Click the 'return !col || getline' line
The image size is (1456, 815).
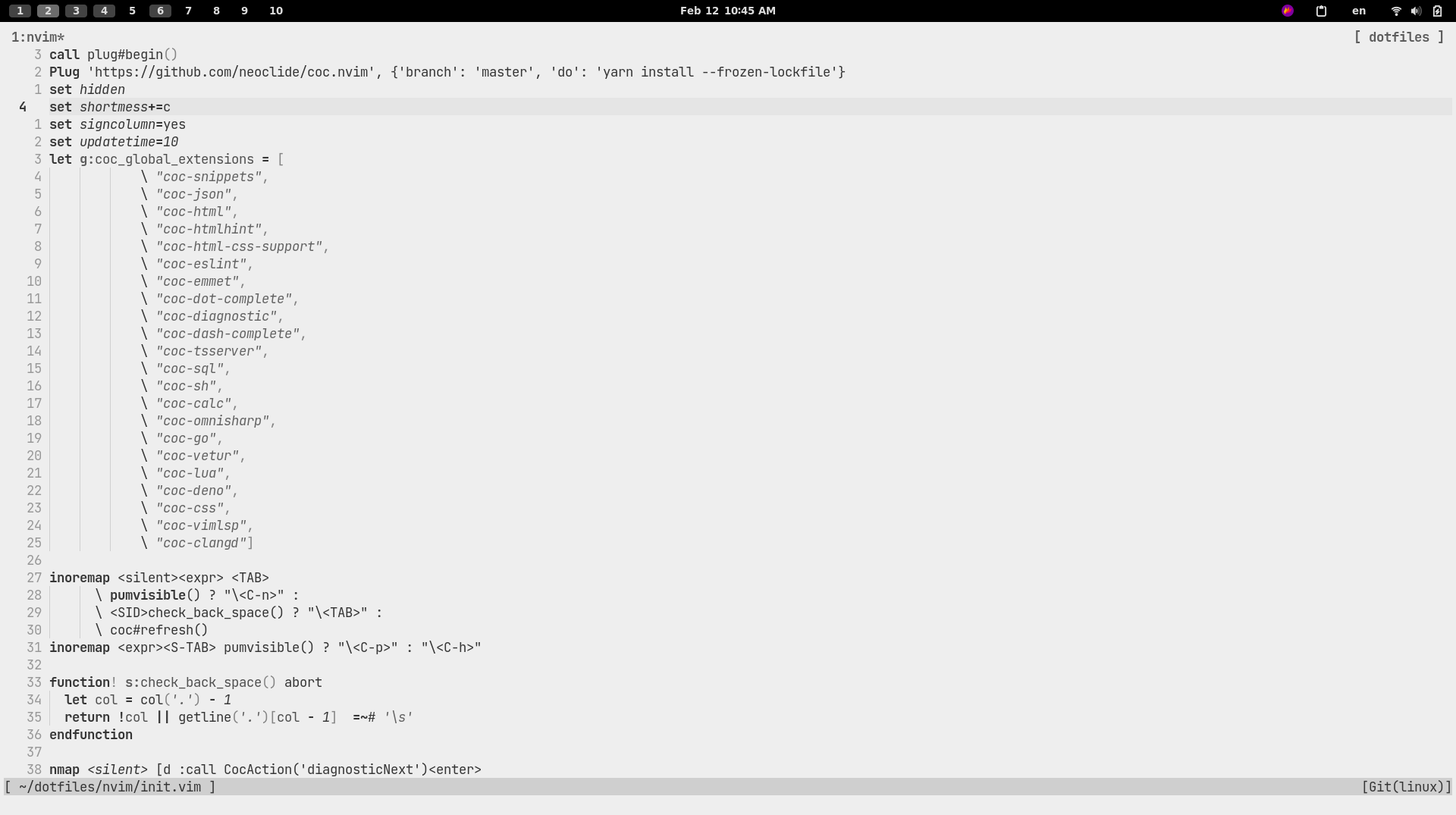coord(239,717)
